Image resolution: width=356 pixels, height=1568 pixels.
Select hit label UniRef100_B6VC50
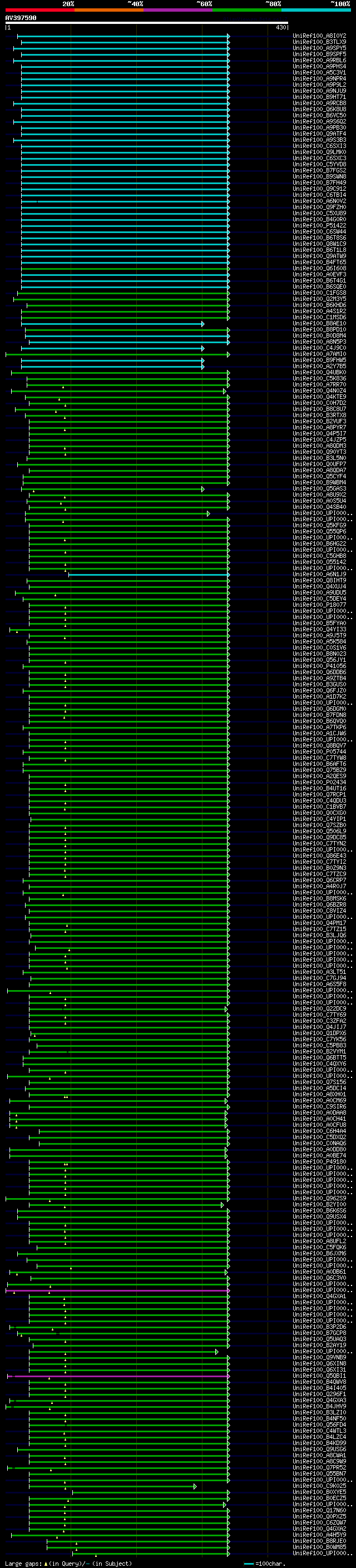point(319,116)
